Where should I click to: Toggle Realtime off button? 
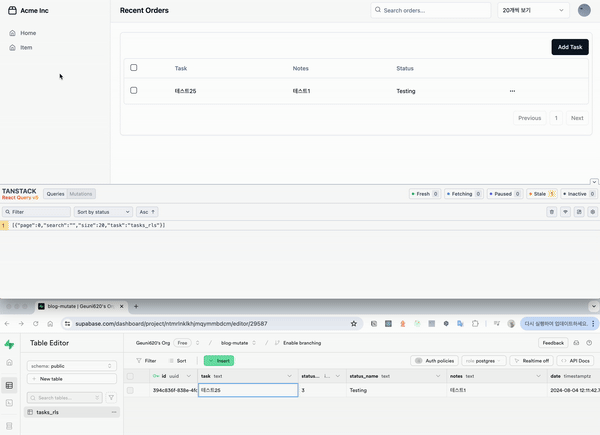click(532, 361)
